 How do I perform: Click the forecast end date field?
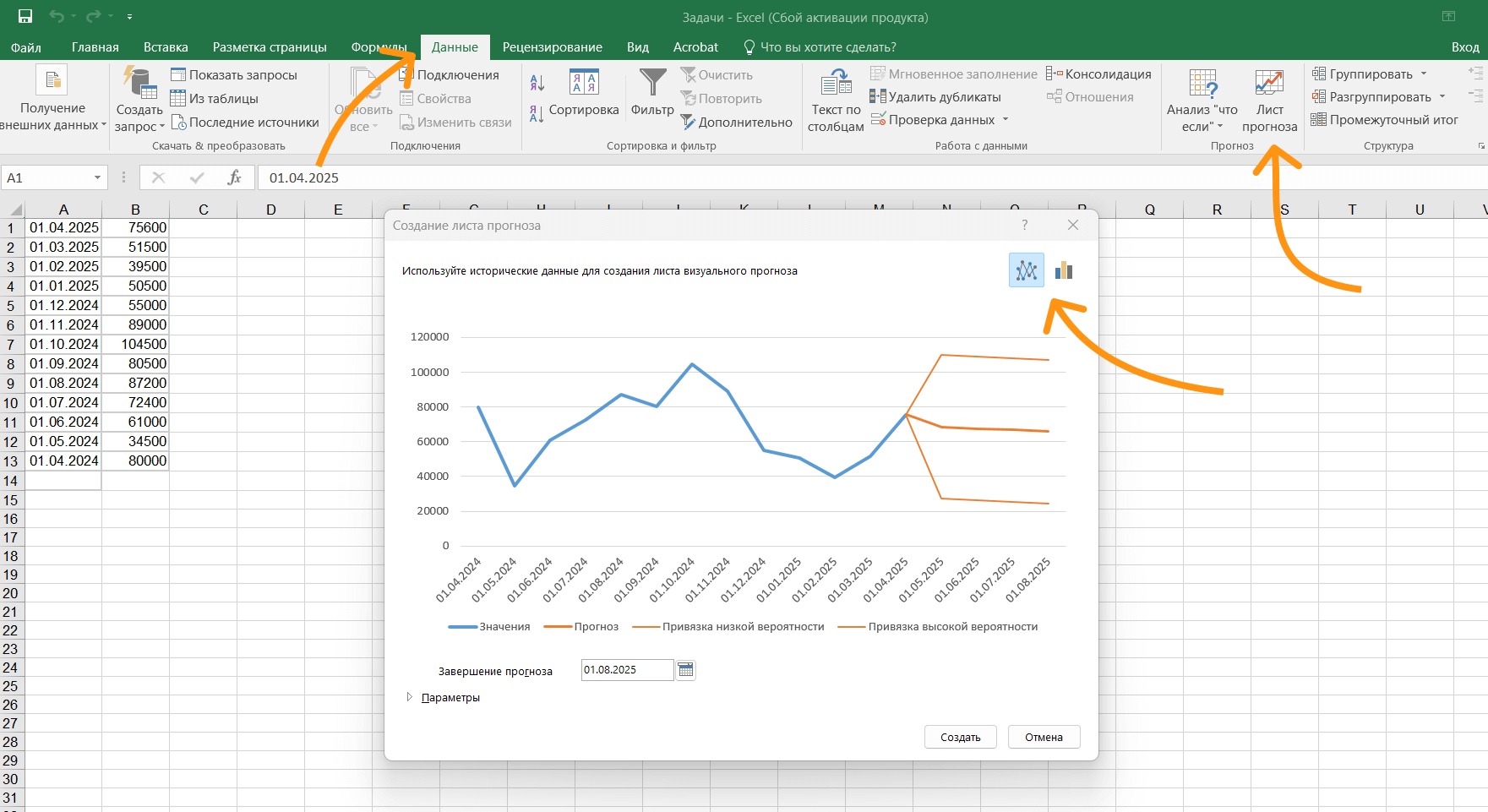click(x=628, y=670)
